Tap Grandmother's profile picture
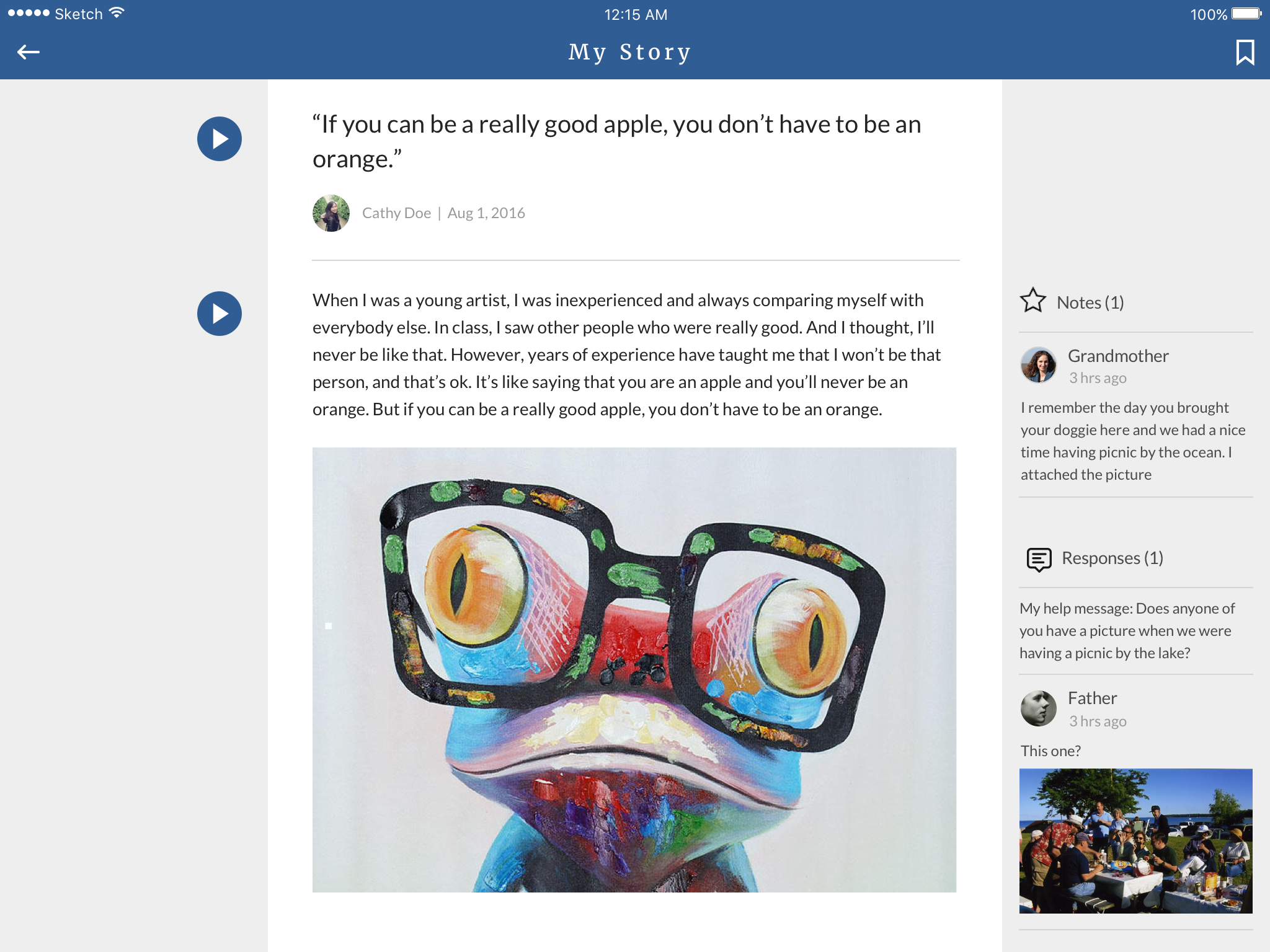This screenshot has height=952, width=1270. pos(1039,365)
